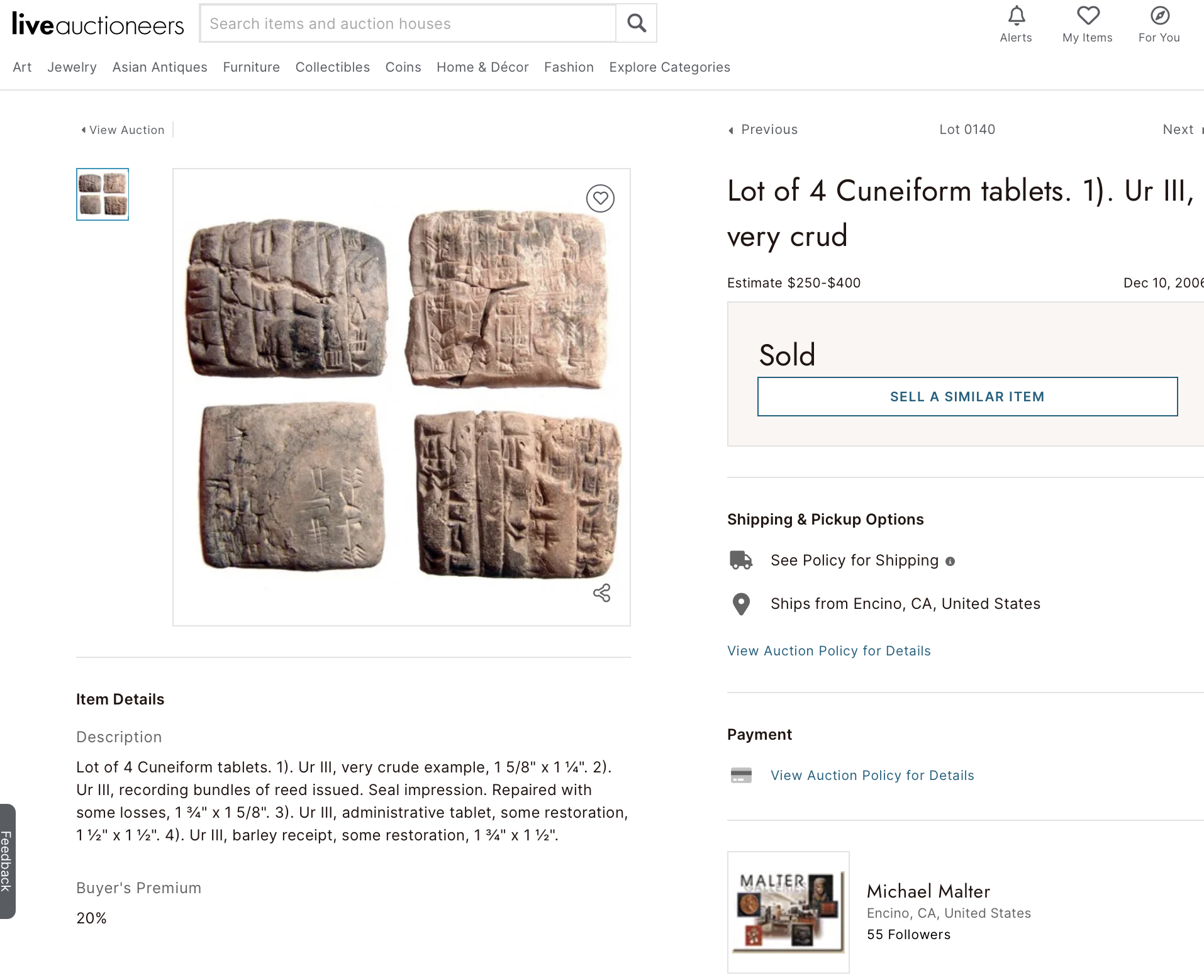Click Sell a Similar Item button

[x=967, y=396]
